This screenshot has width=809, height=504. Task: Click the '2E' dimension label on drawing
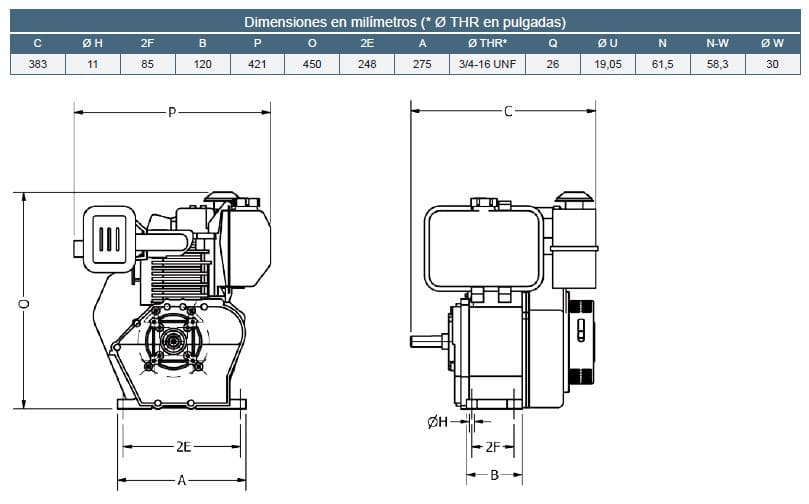click(x=183, y=446)
